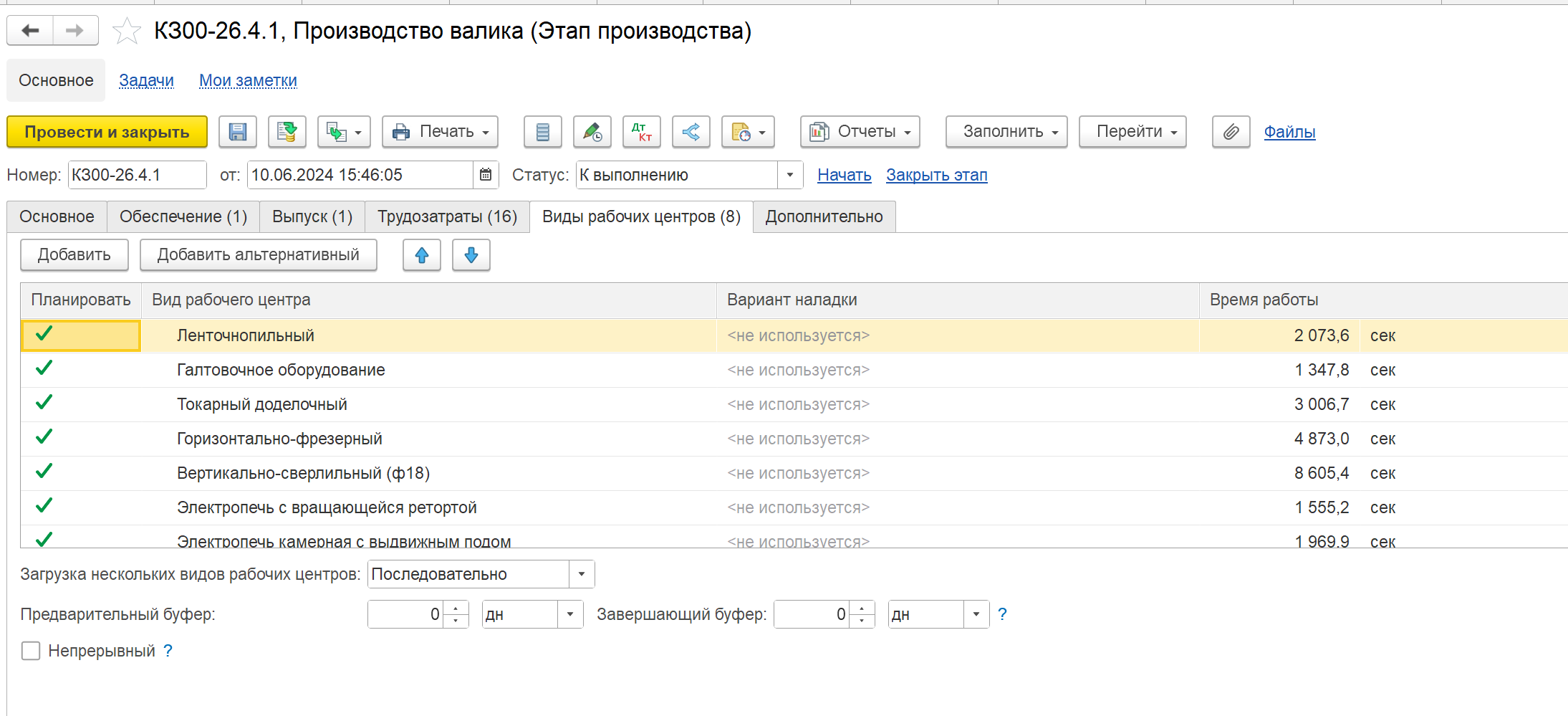Viewport: 1568px width, 716px height.
Task: Click the help question mark beside Непрерывный
Action: point(168,651)
